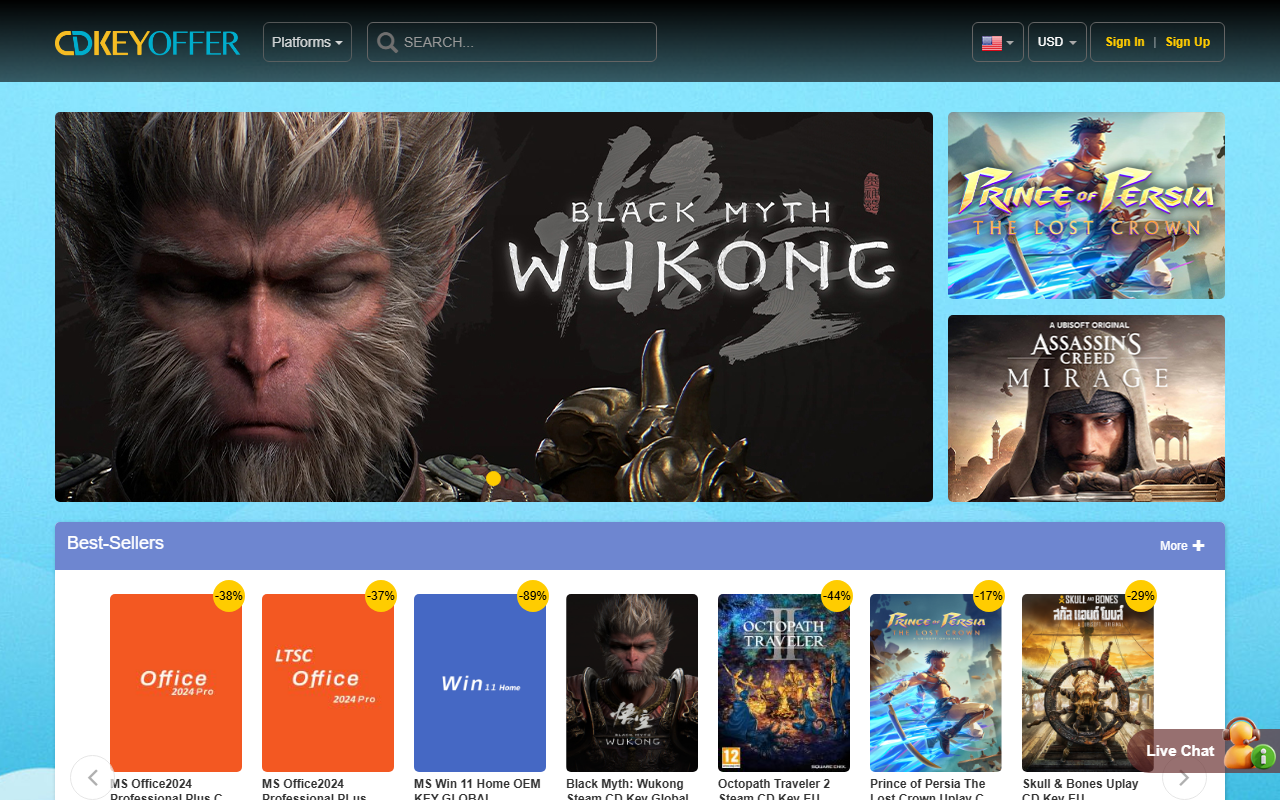Click the search magnifier icon
Image resolution: width=1280 pixels, height=800 pixels.
(x=387, y=42)
